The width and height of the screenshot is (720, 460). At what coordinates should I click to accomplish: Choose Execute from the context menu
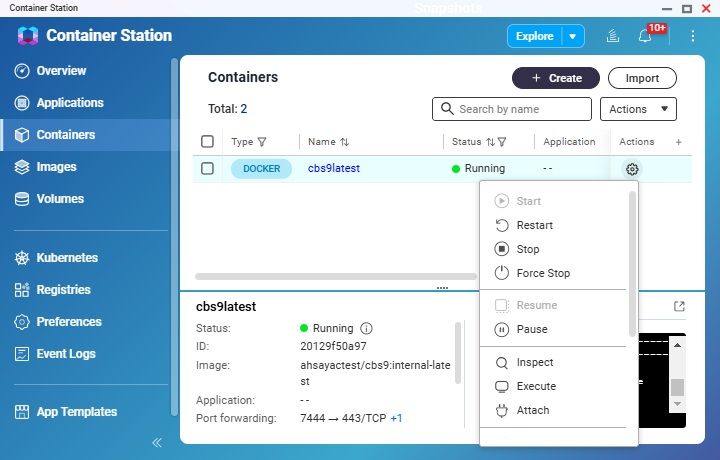click(553, 386)
